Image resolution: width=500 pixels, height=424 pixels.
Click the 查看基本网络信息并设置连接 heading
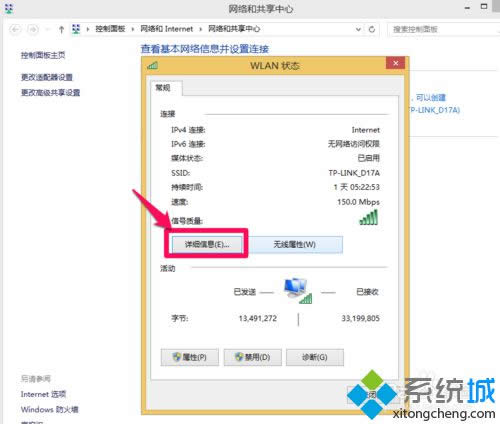click(x=205, y=49)
